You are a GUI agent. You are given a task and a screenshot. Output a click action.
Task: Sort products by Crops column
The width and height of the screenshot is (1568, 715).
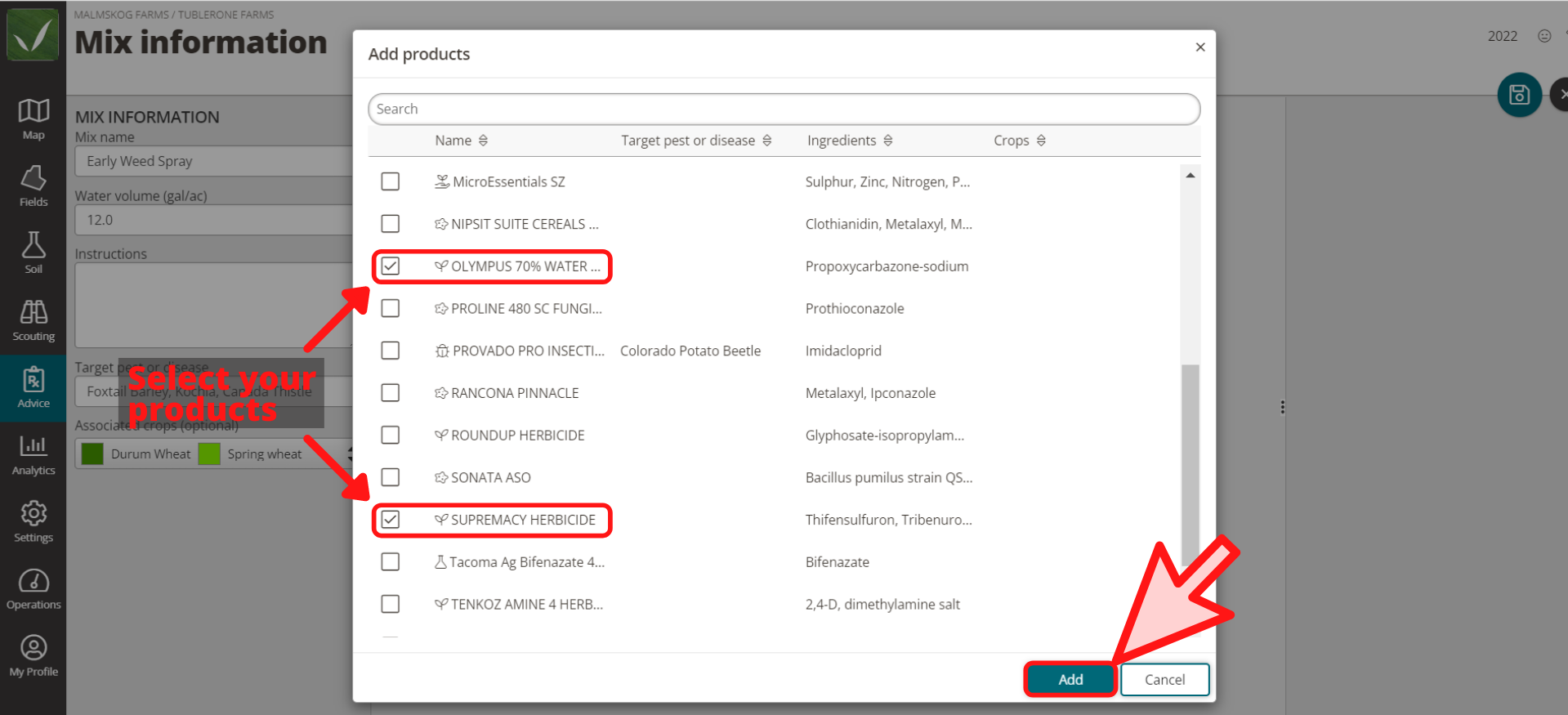(1020, 141)
